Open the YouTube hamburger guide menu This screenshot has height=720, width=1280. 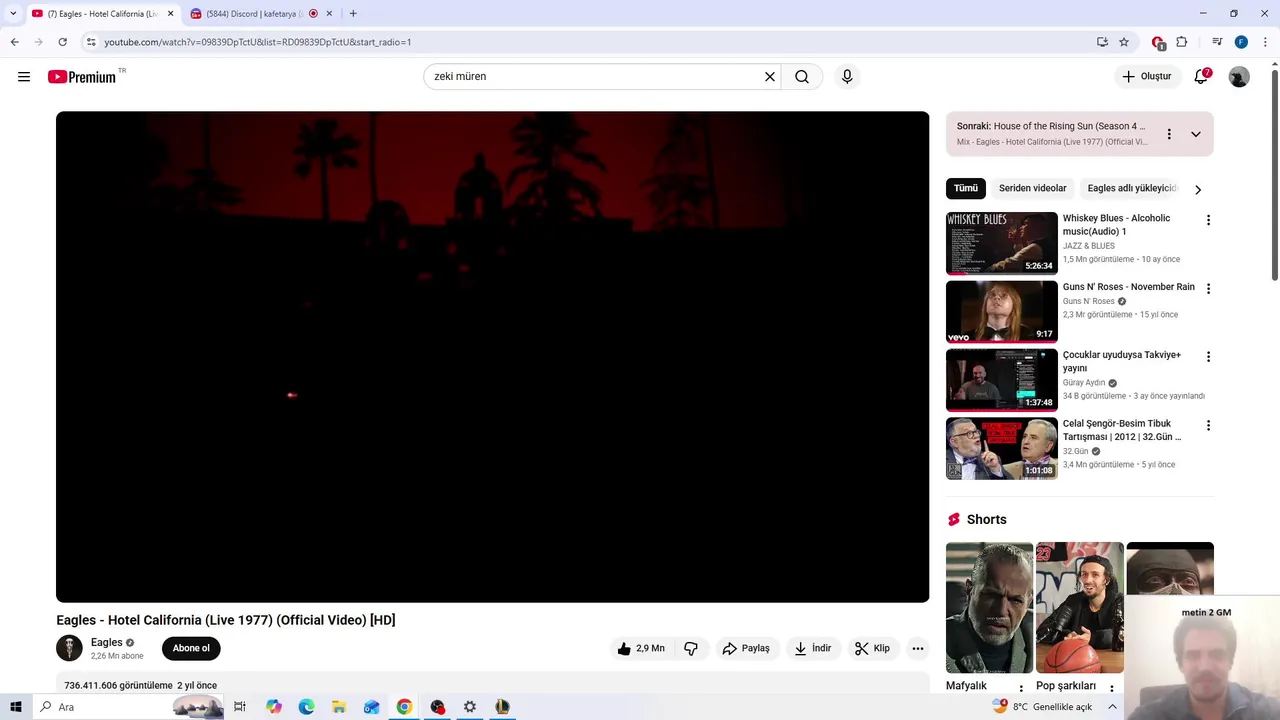click(x=24, y=77)
